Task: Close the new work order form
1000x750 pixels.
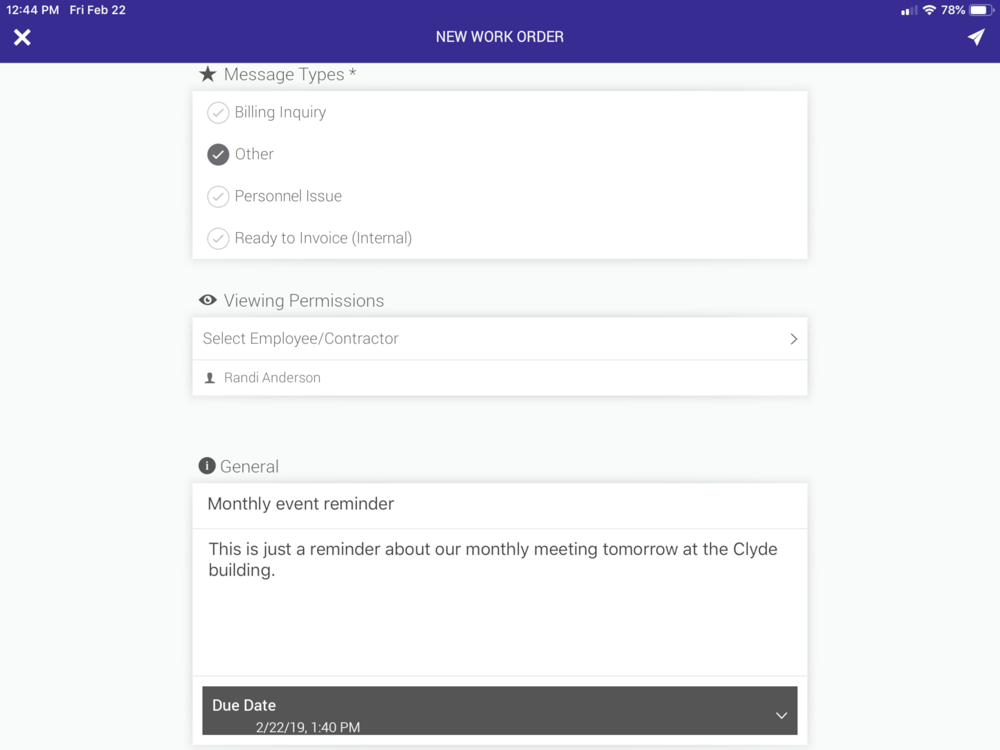Action: pos(22,37)
